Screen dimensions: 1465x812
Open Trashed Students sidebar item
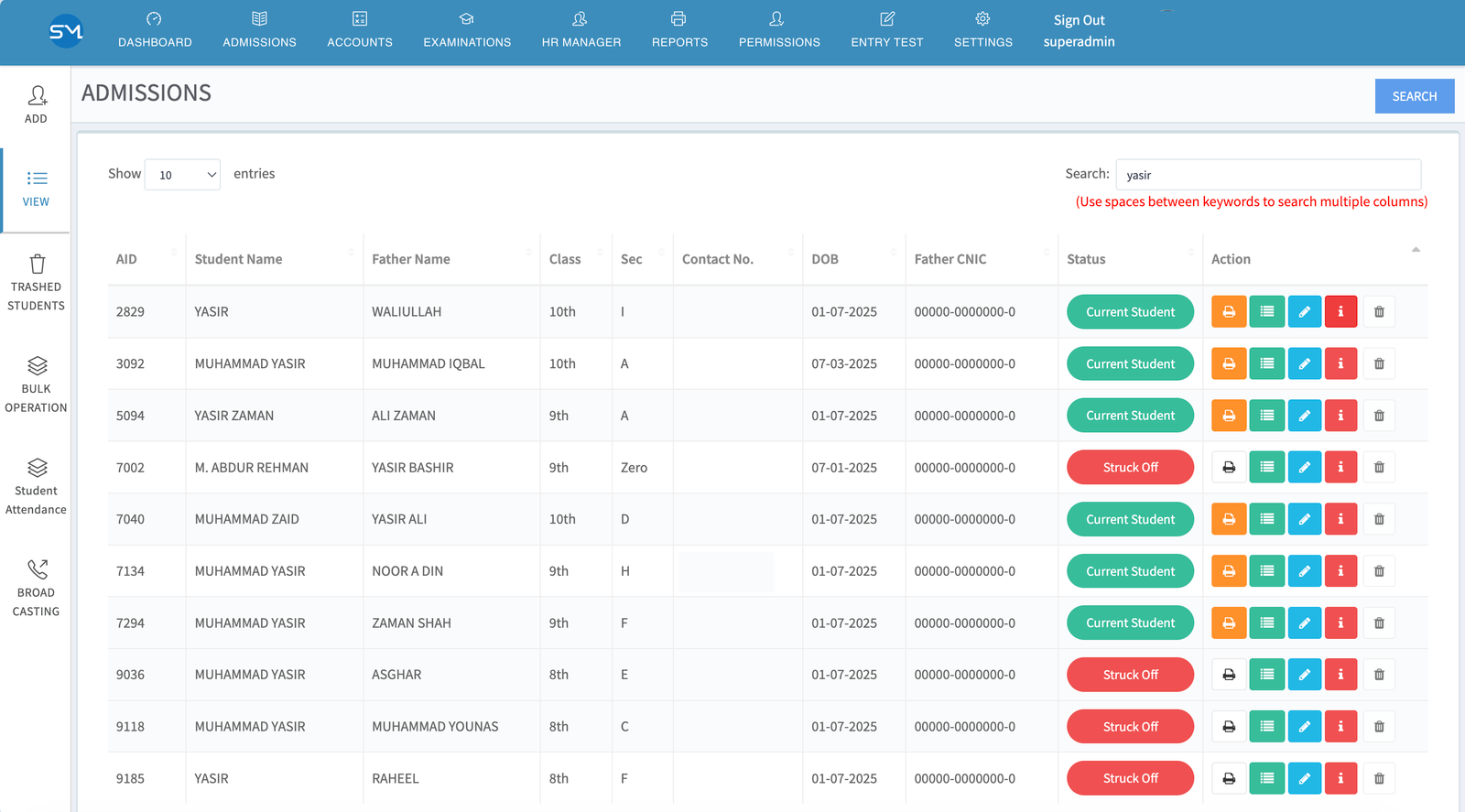click(x=36, y=283)
